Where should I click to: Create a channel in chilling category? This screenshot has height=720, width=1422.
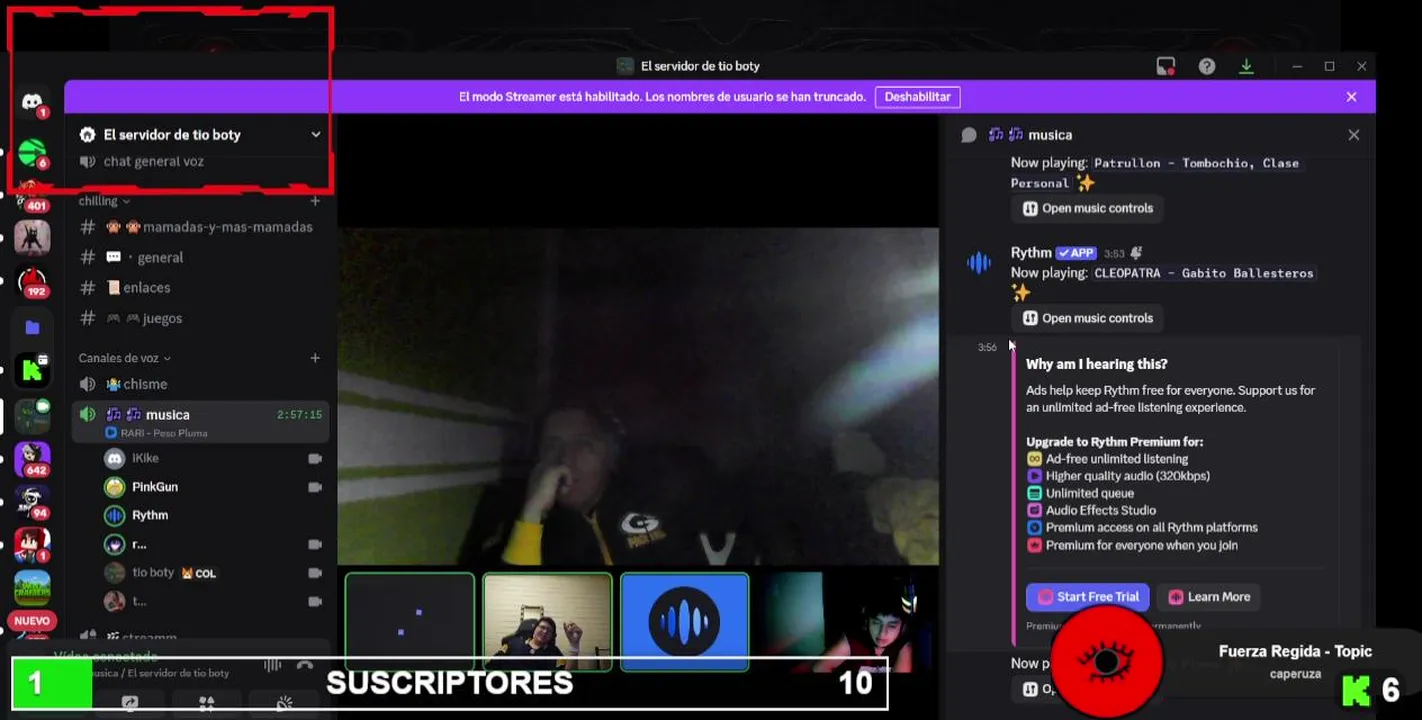point(315,201)
